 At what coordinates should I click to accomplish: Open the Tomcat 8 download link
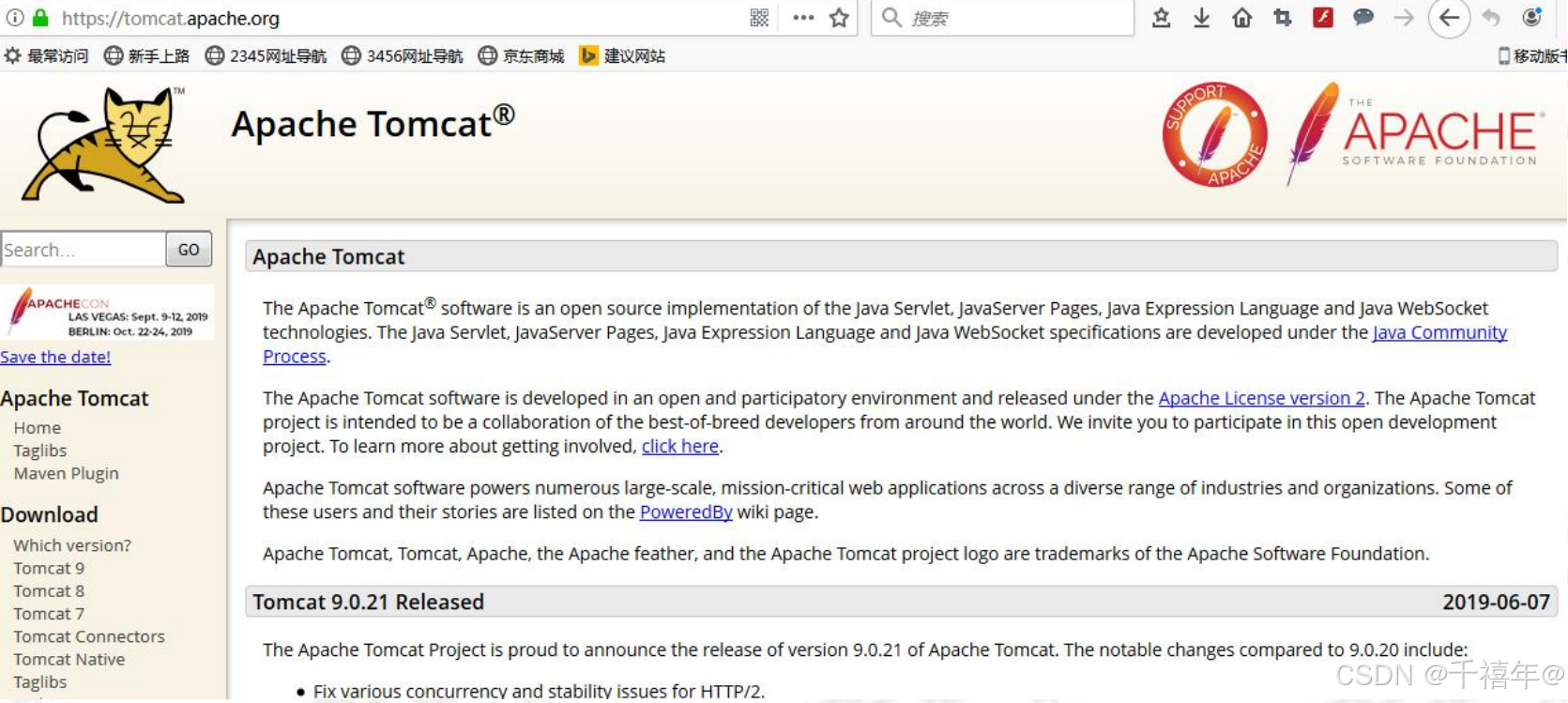click(49, 590)
